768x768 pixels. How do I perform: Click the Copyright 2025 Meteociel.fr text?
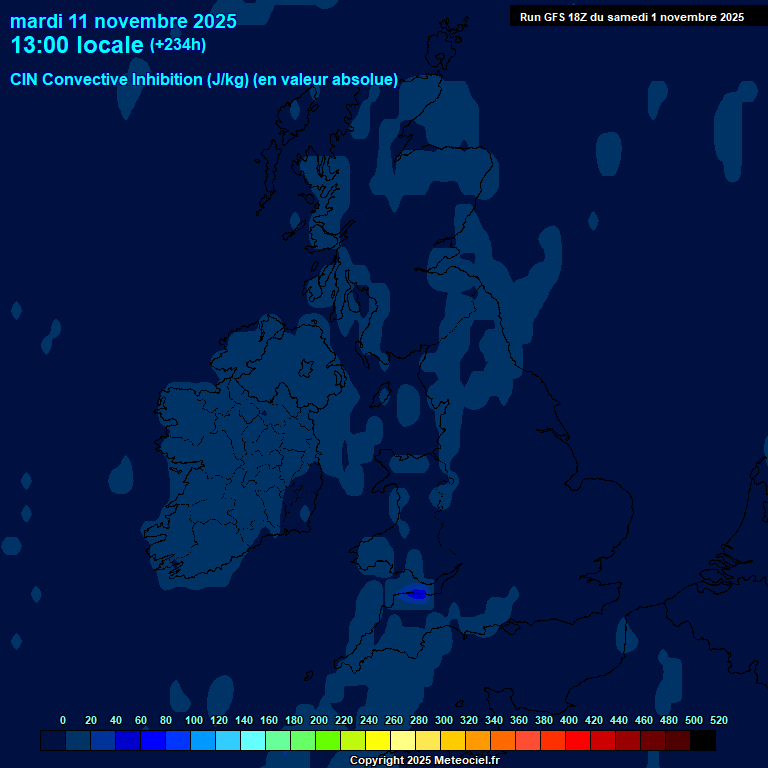[x=424, y=760]
